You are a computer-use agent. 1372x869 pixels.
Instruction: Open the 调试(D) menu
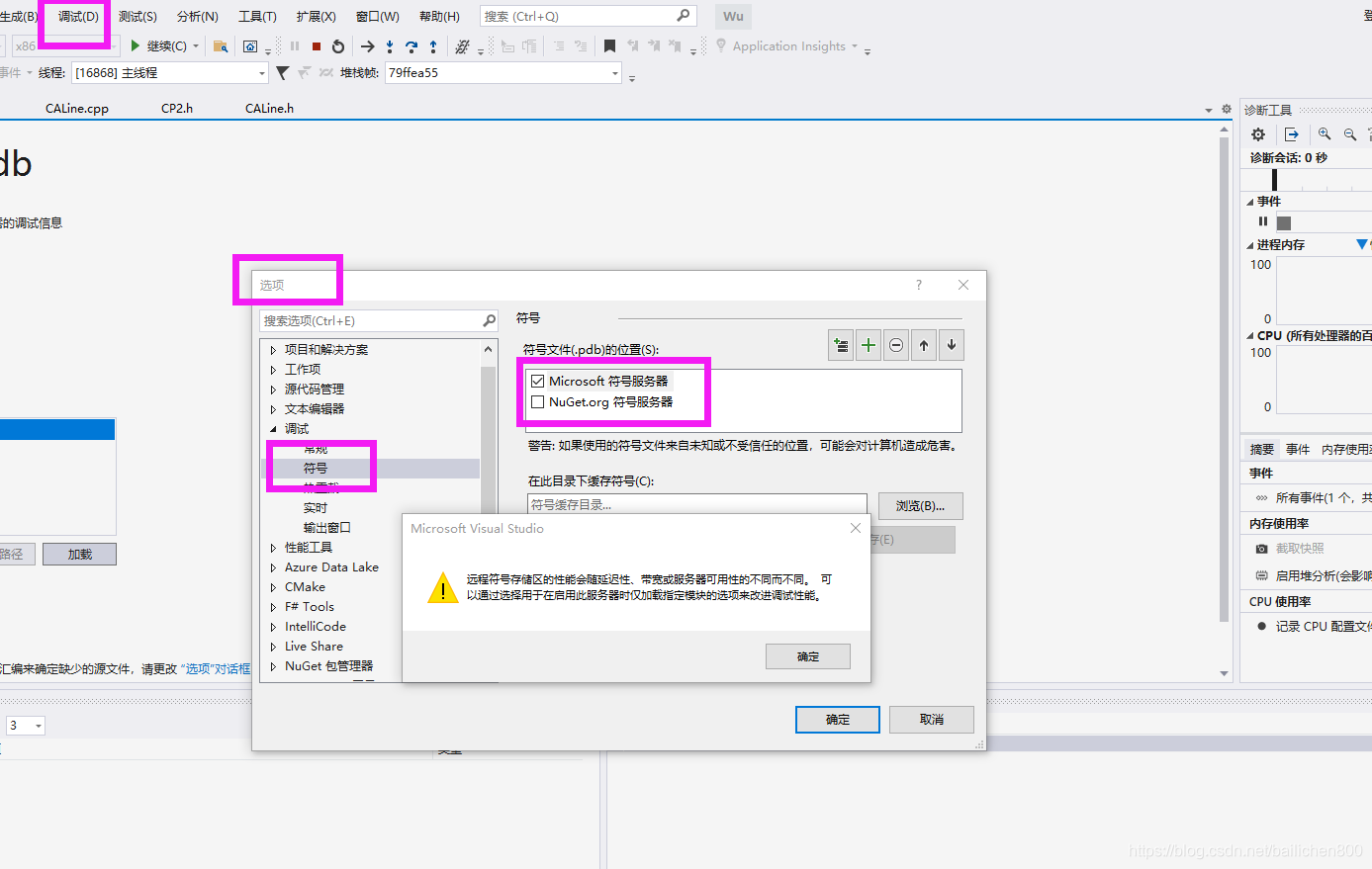tap(79, 16)
